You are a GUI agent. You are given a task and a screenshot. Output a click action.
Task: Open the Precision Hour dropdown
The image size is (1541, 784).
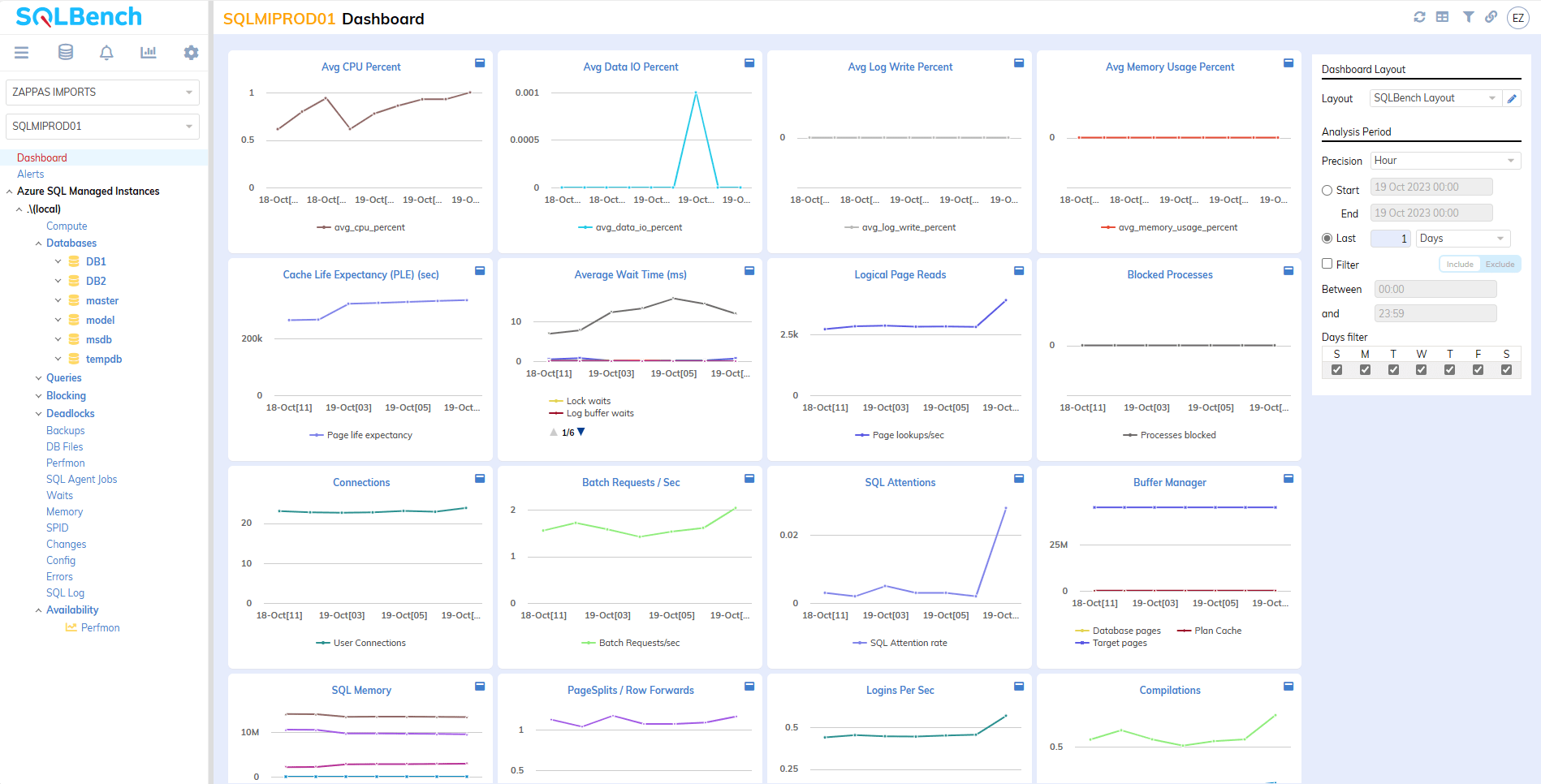[1445, 161]
